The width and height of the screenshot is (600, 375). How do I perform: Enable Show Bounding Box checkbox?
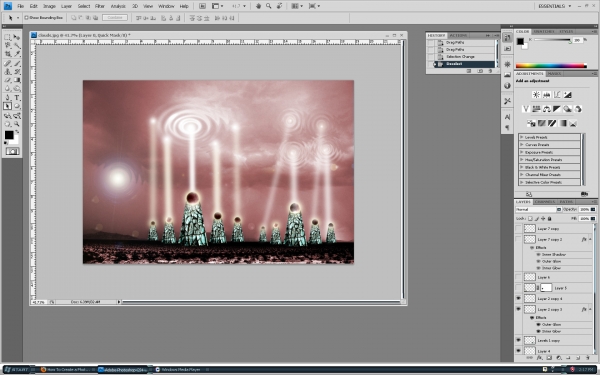click(x=26, y=18)
